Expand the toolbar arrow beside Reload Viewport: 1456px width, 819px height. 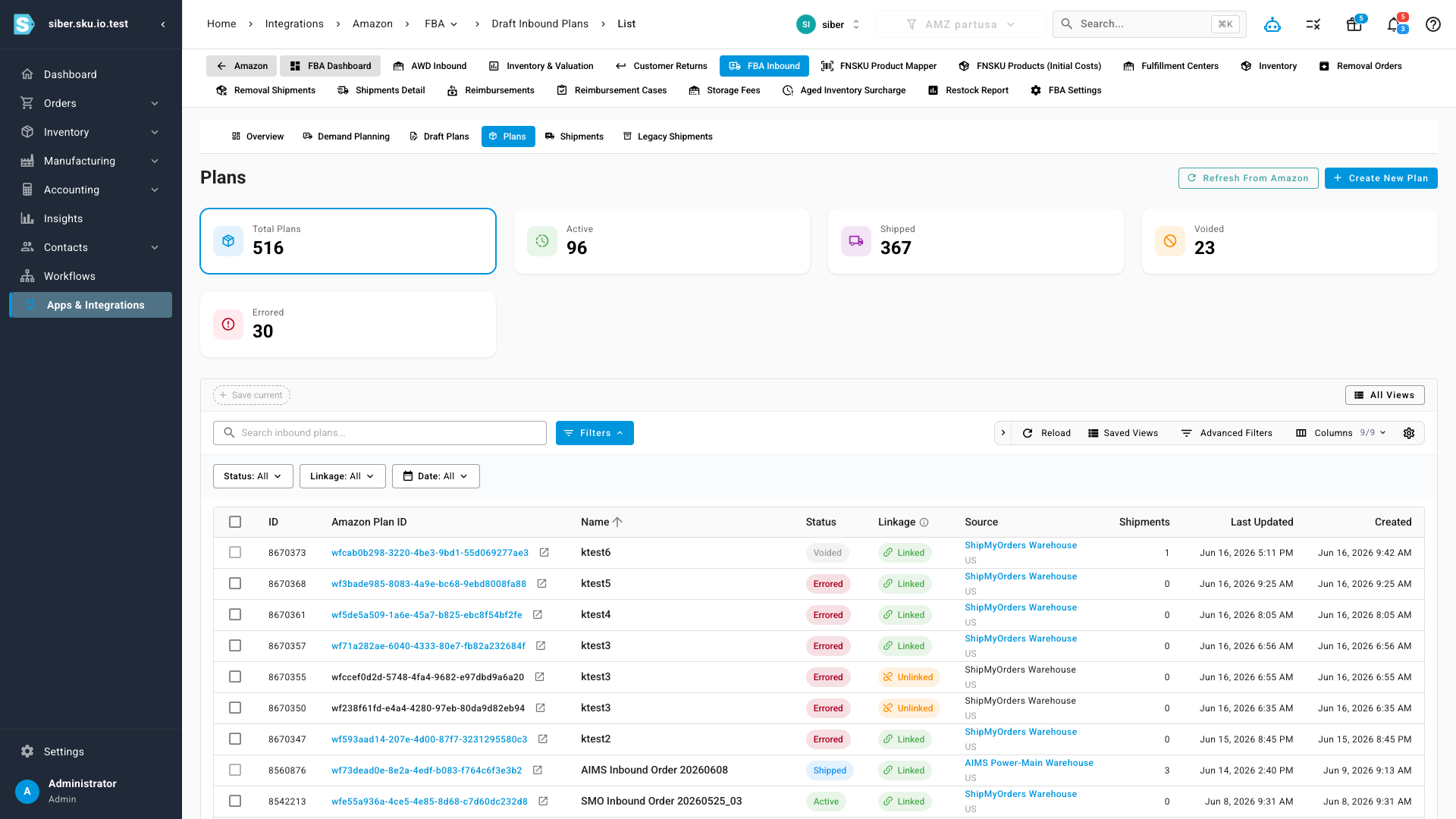click(x=1003, y=433)
